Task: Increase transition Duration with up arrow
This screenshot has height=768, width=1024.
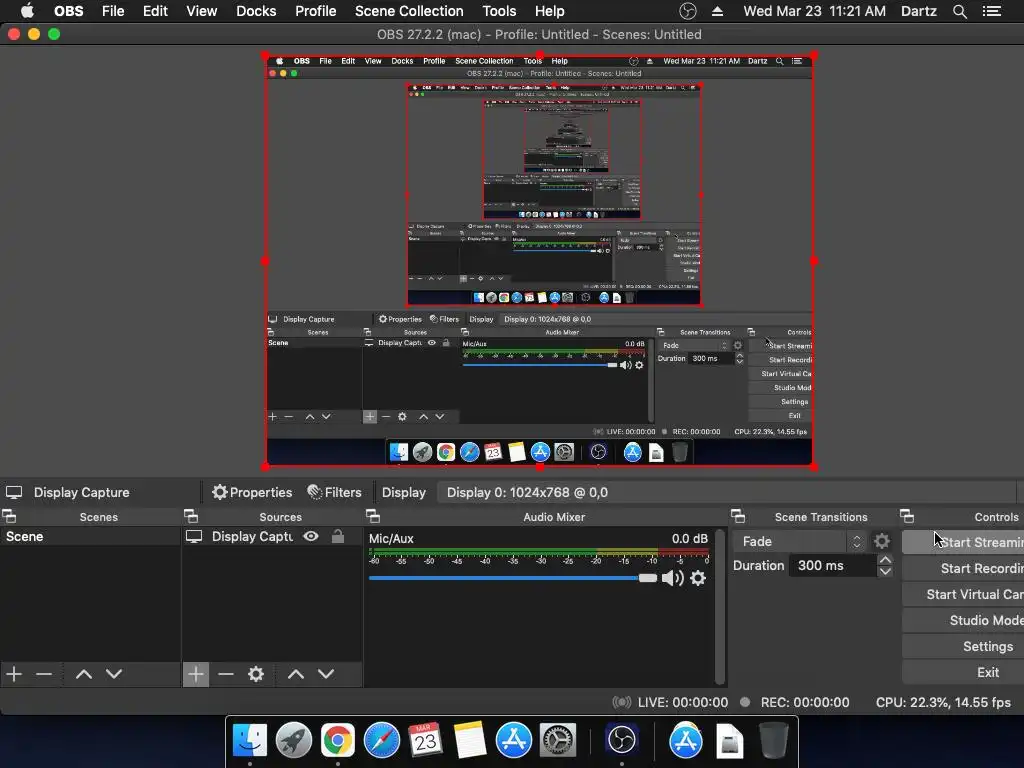Action: click(885, 560)
